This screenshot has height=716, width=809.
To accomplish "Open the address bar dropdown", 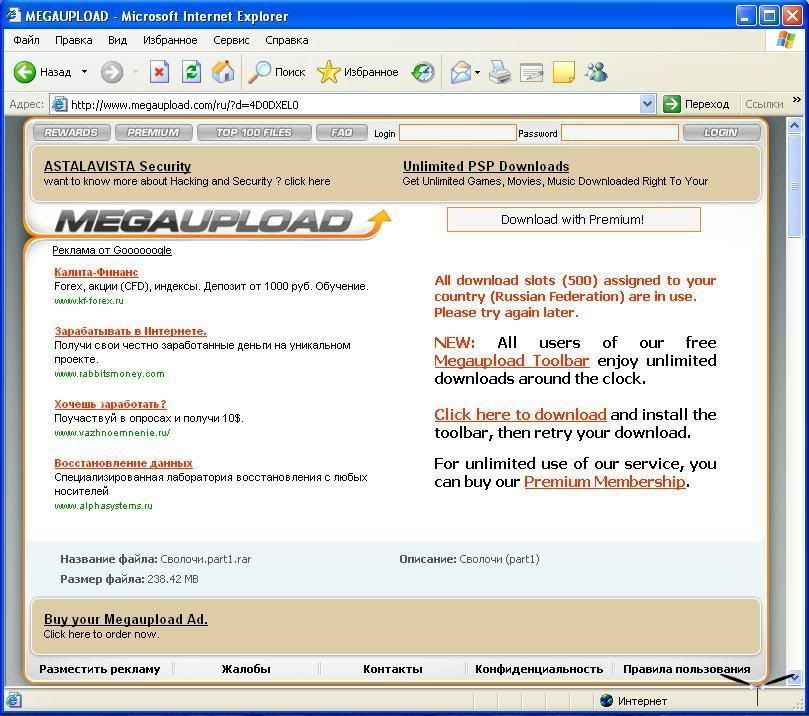I will tap(648, 104).
